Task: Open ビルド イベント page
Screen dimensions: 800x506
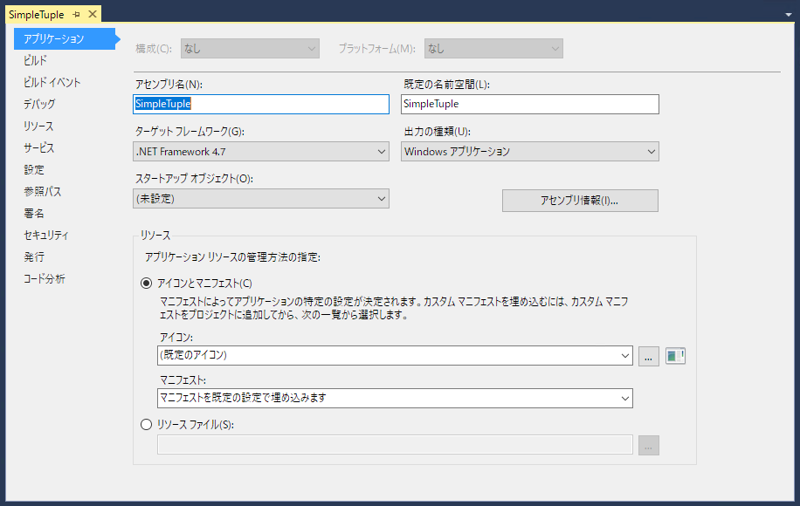Action: (x=52, y=82)
